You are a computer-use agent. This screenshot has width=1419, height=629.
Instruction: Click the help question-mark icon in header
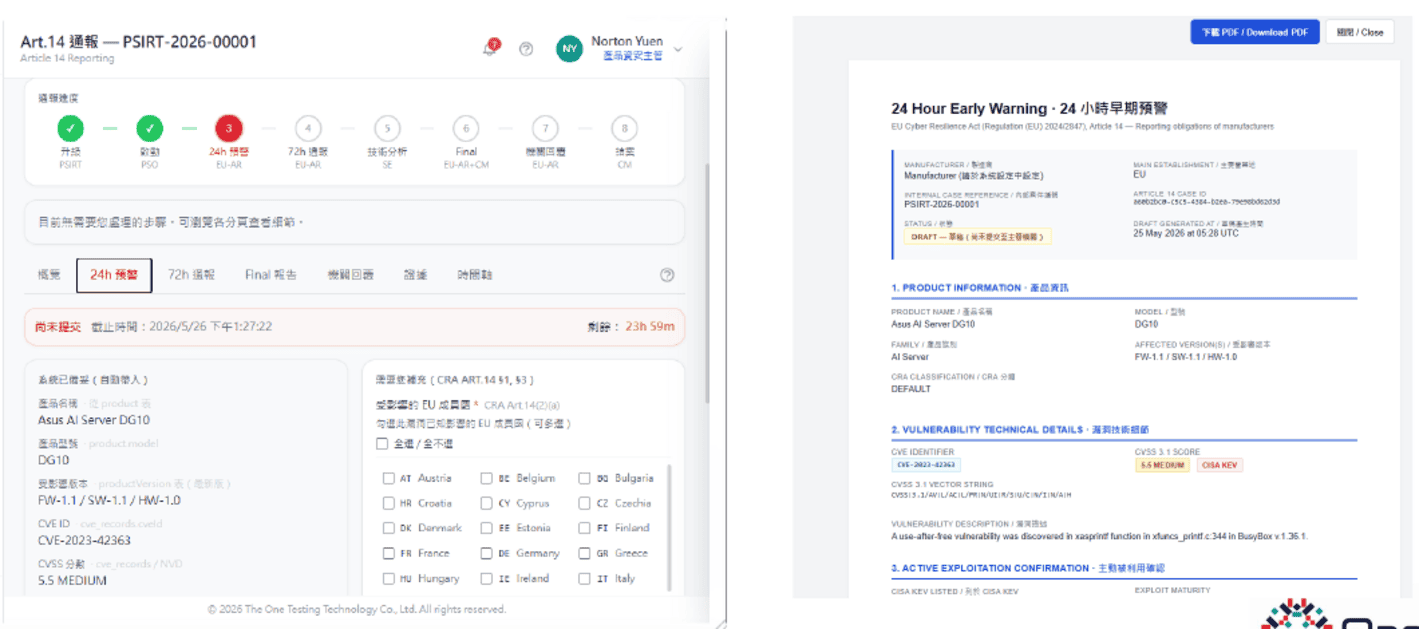click(x=526, y=49)
